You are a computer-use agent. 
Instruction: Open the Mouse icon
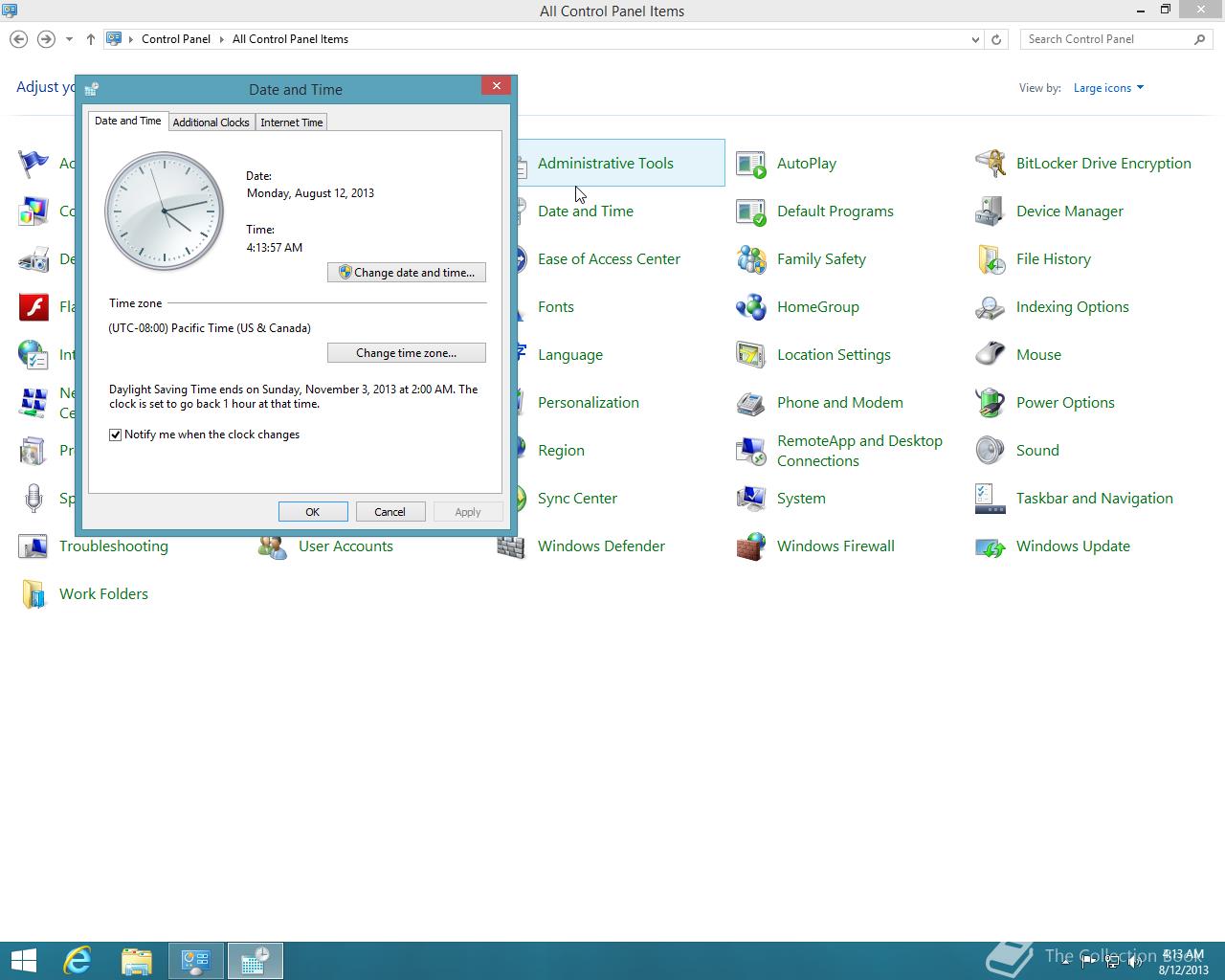[x=991, y=355]
